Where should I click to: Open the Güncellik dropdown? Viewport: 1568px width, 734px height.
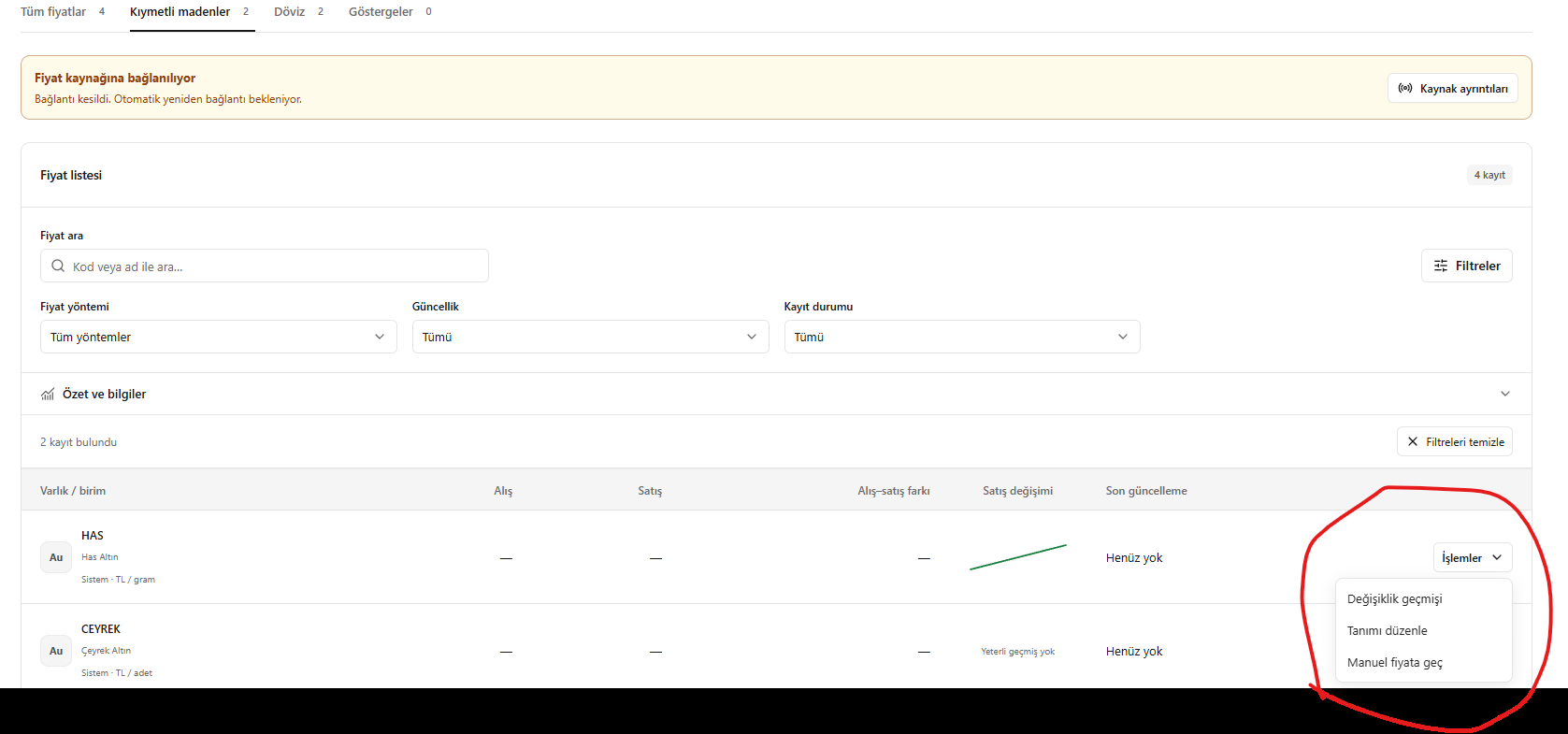[590, 337]
